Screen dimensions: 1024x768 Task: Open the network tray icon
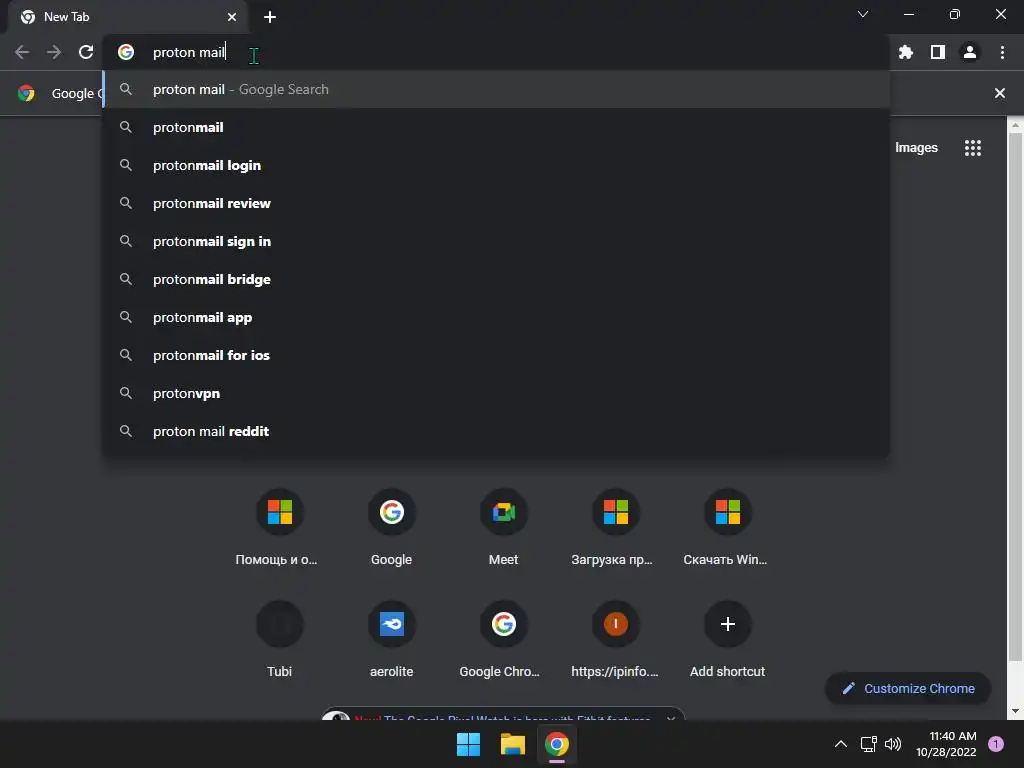(869, 744)
